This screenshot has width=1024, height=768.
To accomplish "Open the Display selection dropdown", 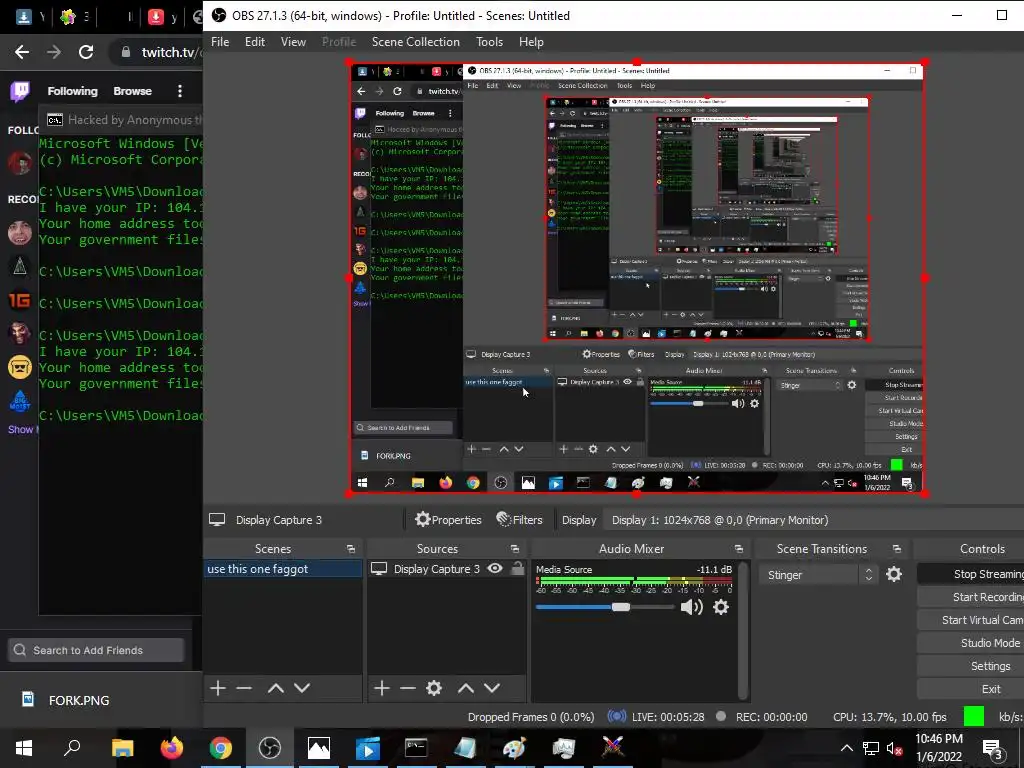I will (x=813, y=520).
